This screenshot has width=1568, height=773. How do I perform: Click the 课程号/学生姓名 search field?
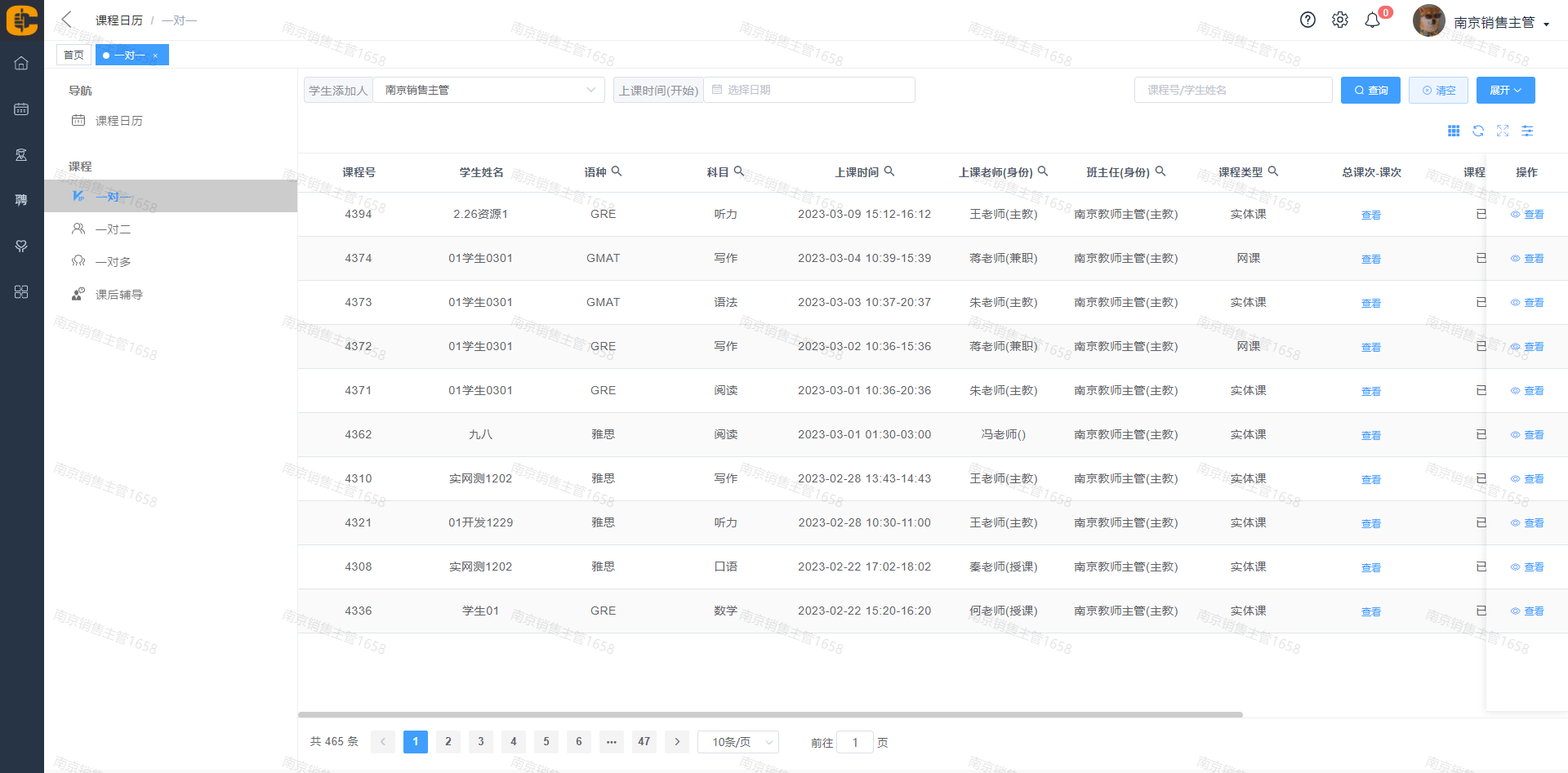pyautogui.click(x=1232, y=90)
